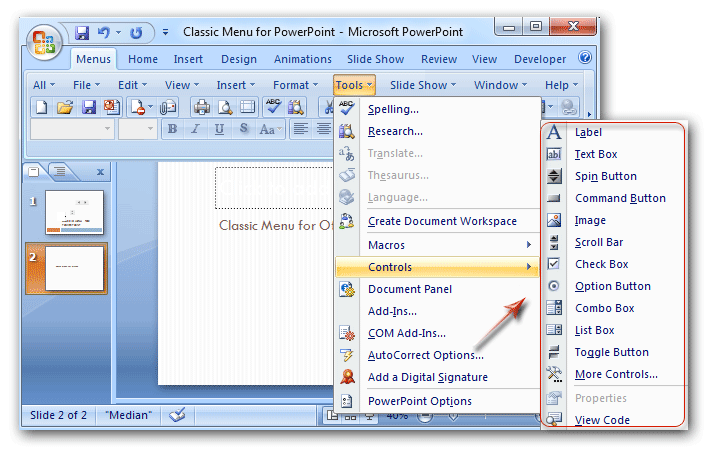
Task: Click the Label control A icon
Action: (x=554, y=132)
